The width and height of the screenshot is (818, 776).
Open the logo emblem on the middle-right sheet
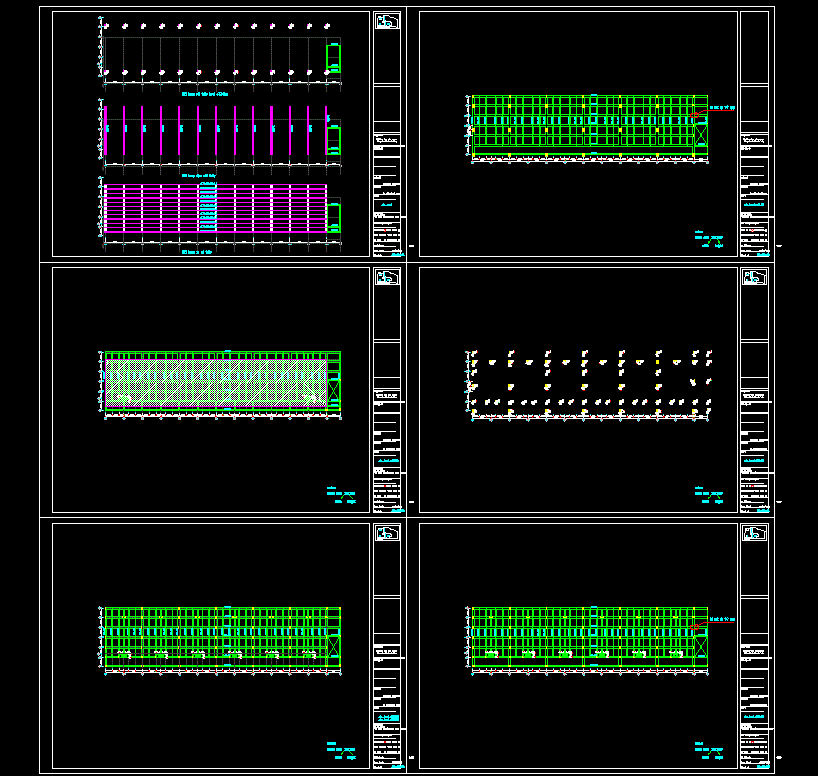(753, 277)
